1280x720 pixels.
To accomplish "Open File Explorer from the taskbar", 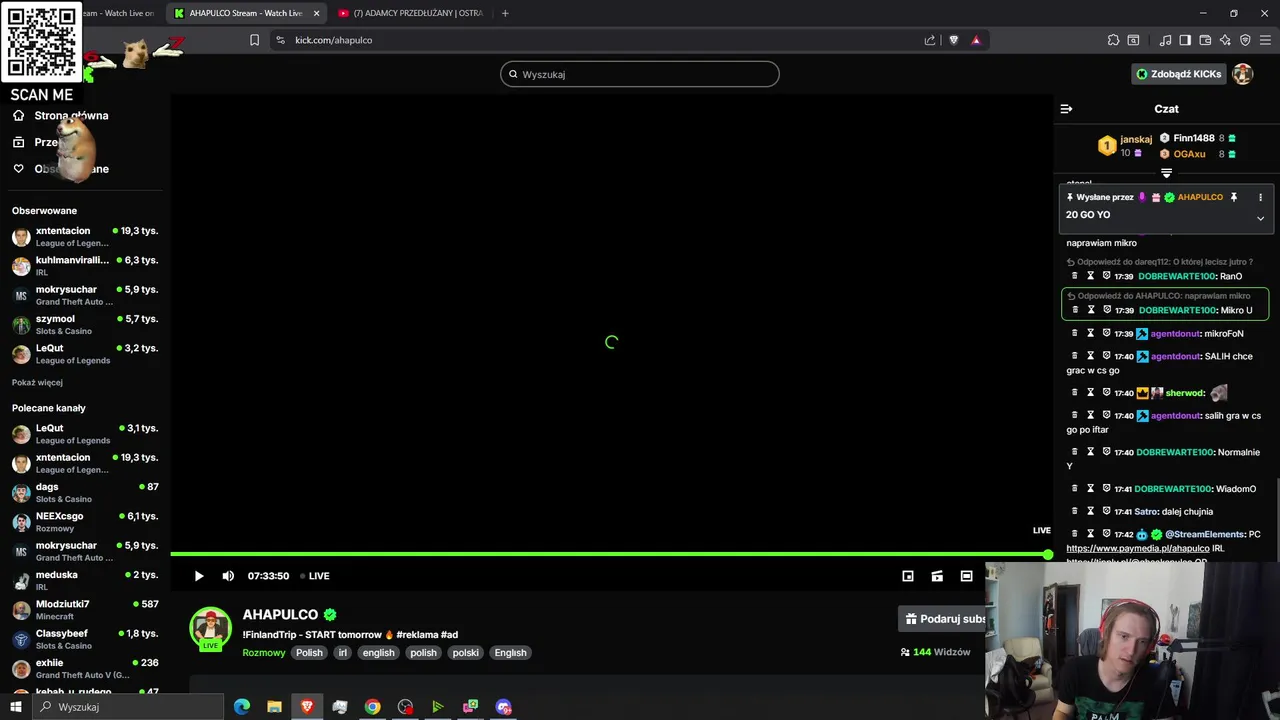I will [274, 707].
